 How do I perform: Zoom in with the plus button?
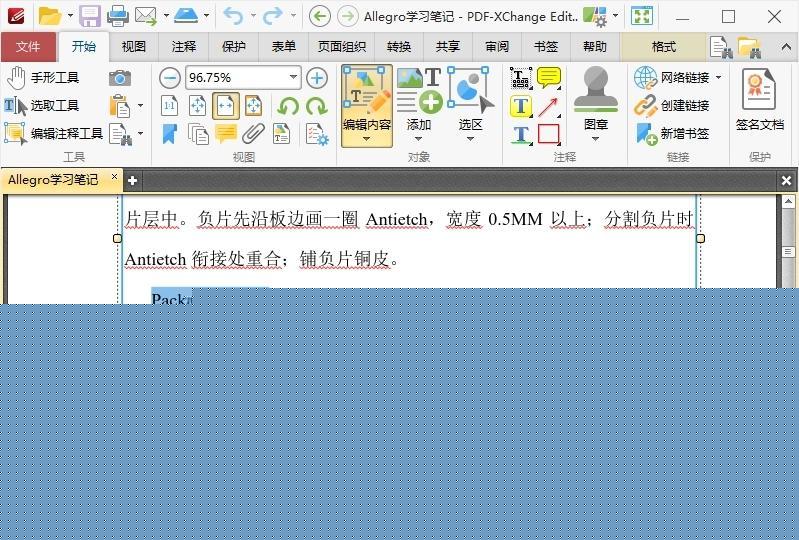[x=317, y=78]
